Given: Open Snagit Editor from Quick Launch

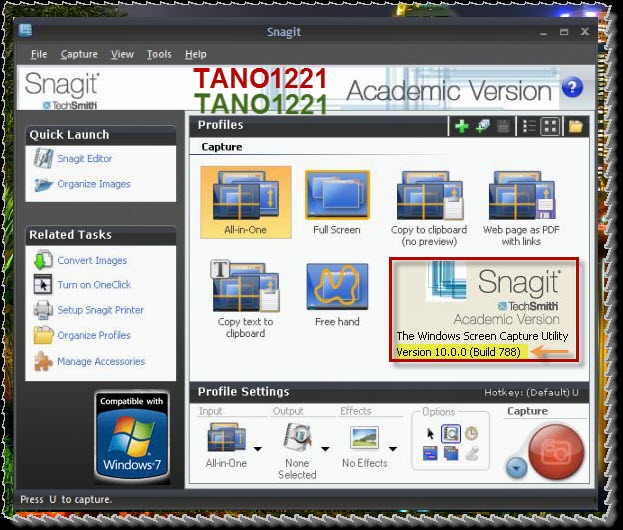Looking at the screenshot, I should click(85, 159).
